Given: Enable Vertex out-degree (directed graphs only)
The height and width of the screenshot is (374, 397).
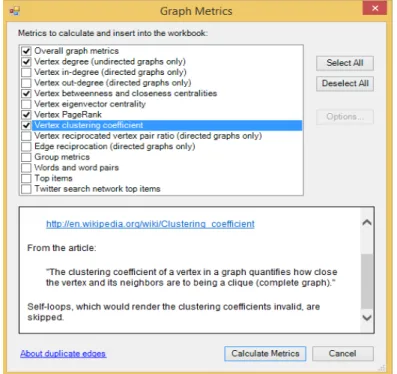Looking at the screenshot, I should coord(26,83).
